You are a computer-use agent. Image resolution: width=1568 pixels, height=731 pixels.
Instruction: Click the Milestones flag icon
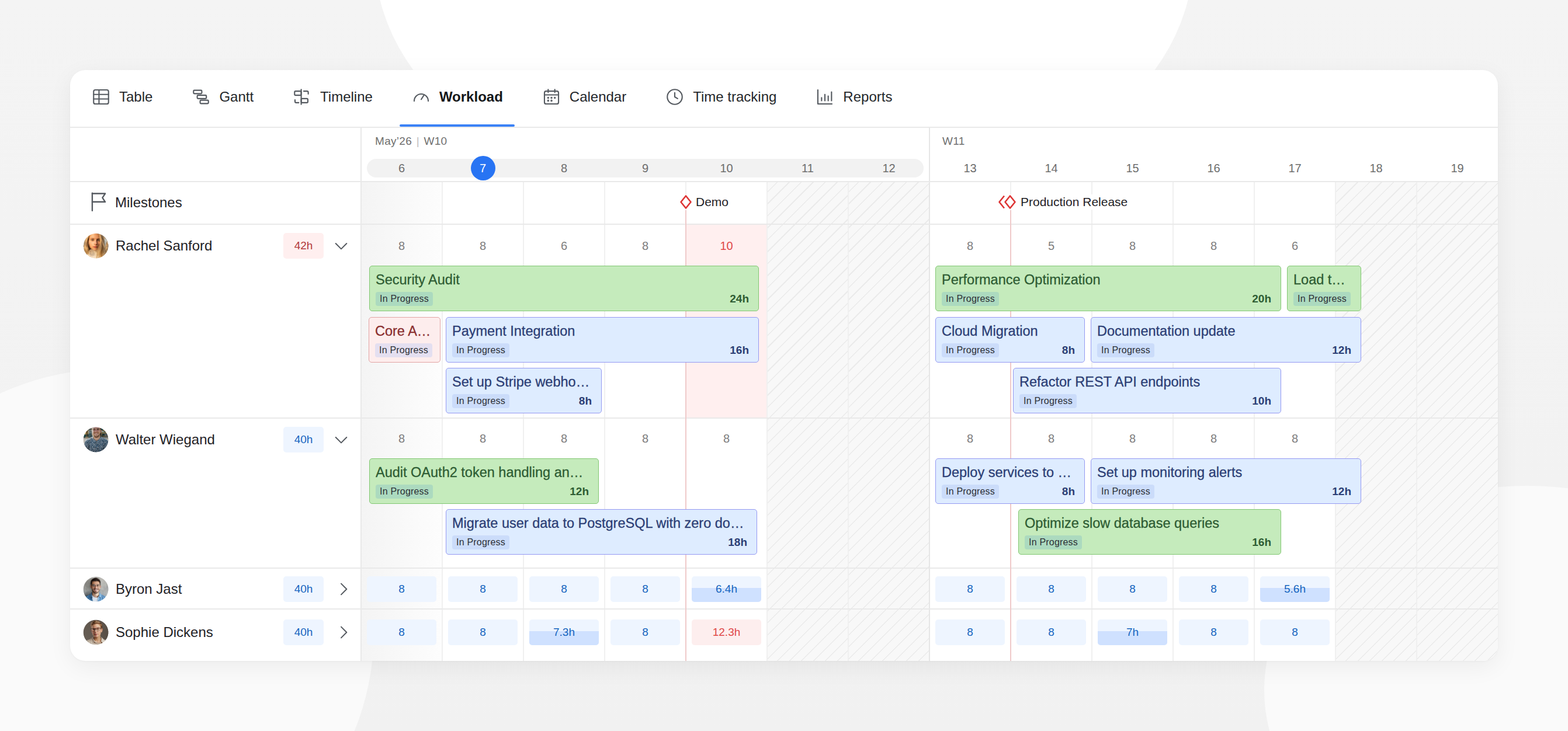[x=98, y=202]
